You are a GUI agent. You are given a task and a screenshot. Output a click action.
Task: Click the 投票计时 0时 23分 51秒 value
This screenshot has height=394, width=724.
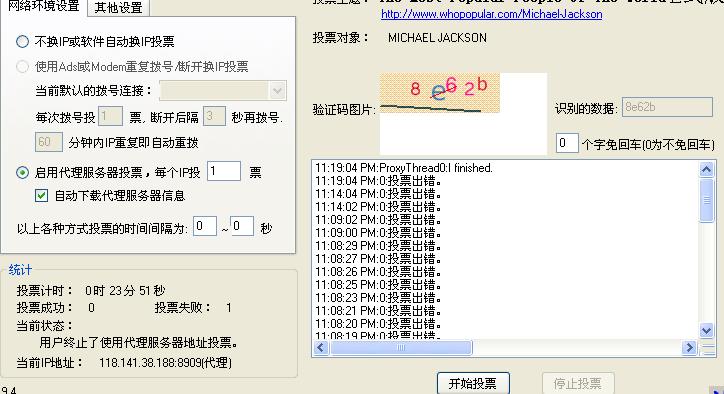pos(125,291)
